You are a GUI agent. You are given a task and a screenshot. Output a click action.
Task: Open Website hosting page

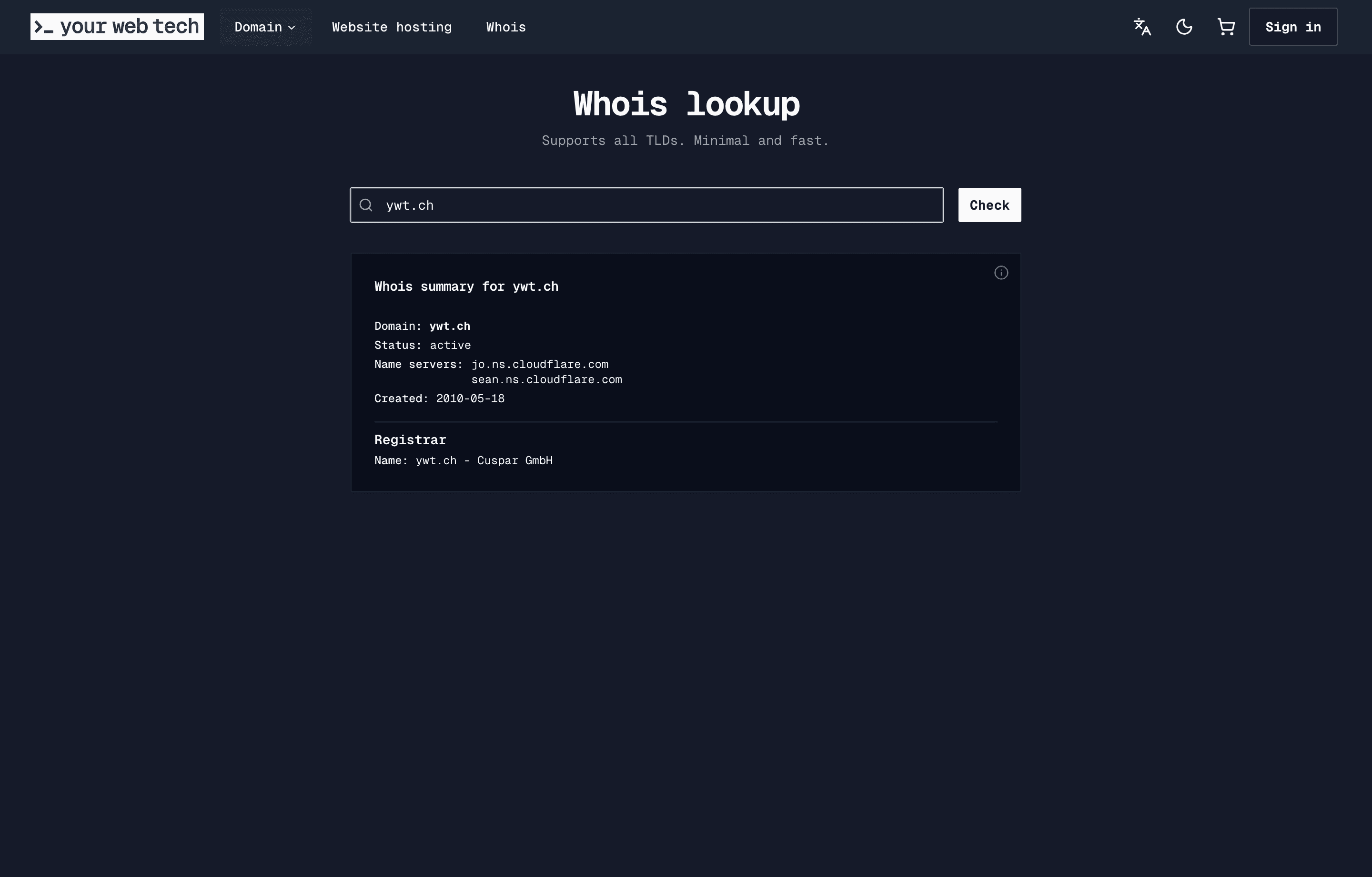click(392, 27)
